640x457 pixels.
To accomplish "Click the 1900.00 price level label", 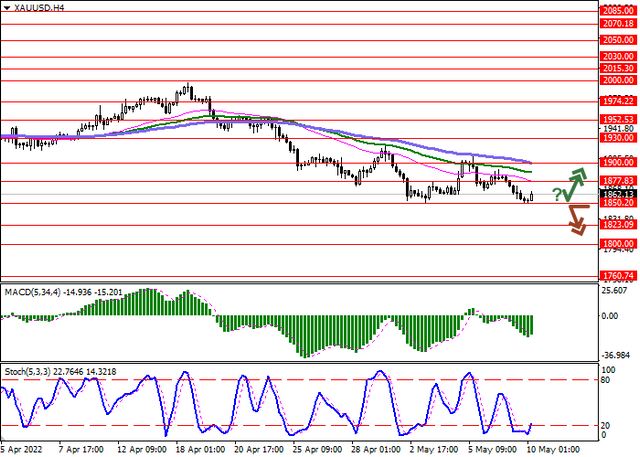I will click(619, 162).
